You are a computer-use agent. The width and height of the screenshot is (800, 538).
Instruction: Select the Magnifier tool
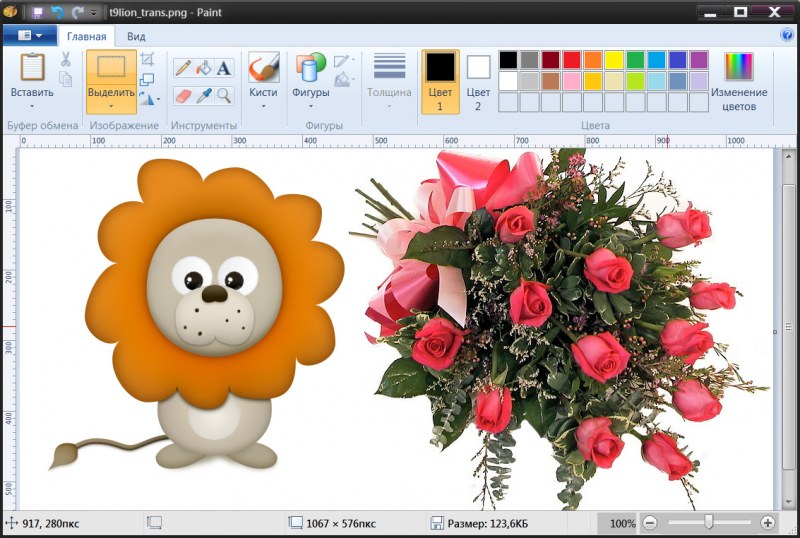point(224,95)
